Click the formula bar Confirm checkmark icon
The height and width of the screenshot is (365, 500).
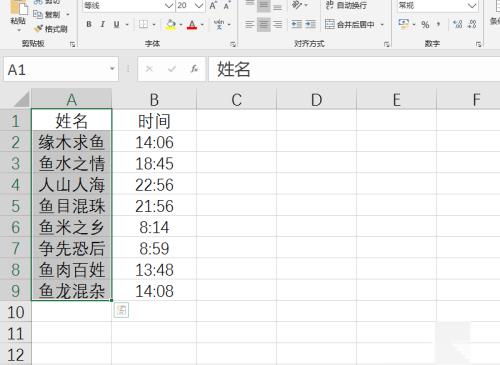[x=172, y=69]
